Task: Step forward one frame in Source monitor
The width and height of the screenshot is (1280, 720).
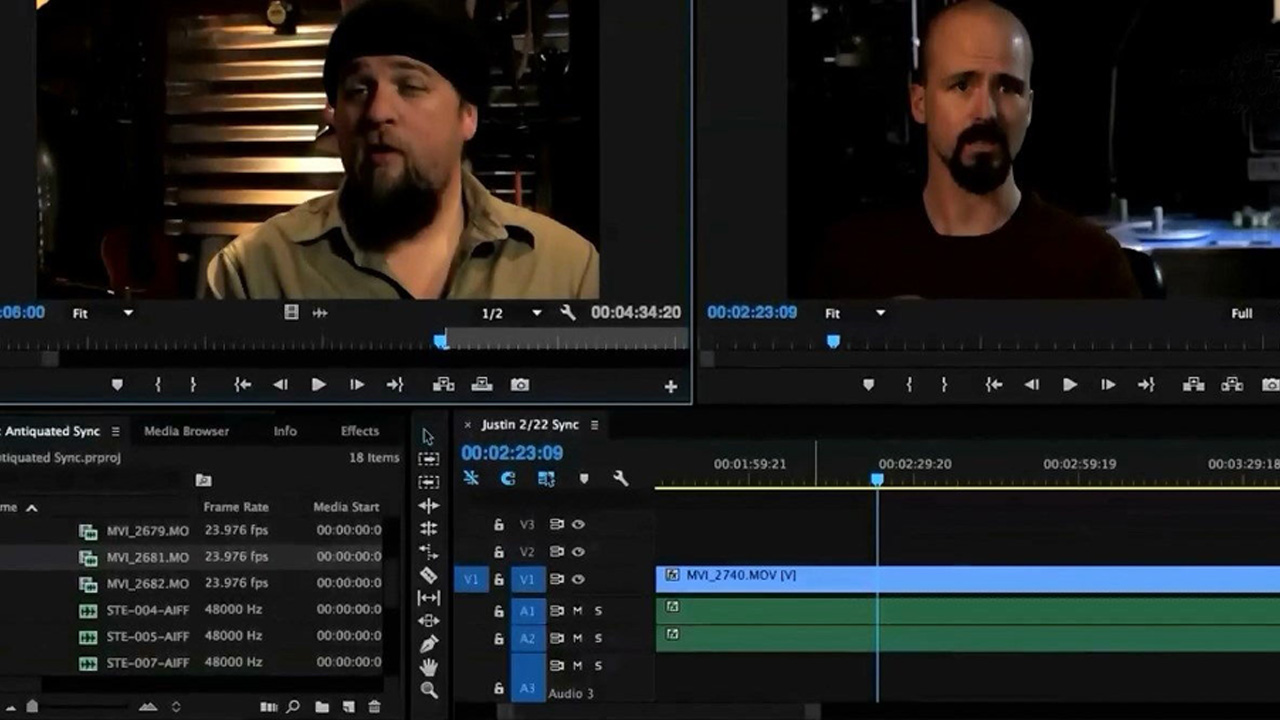Action: click(x=357, y=384)
